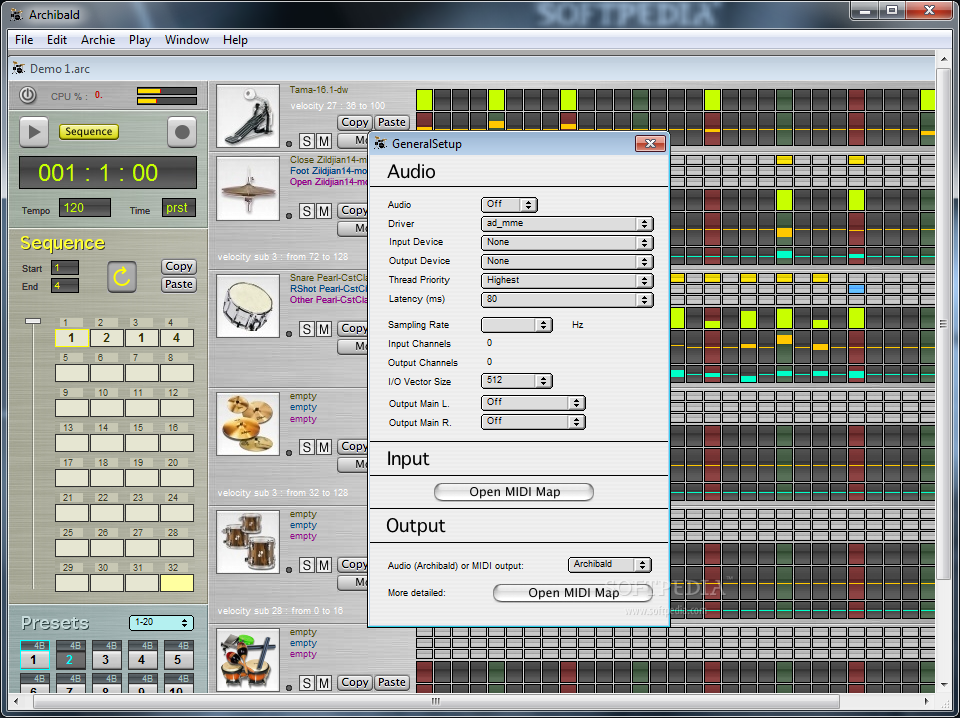Click the drum icon beside Demo 1.arc
This screenshot has width=960, height=718.
pyautogui.click(x=18, y=69)
